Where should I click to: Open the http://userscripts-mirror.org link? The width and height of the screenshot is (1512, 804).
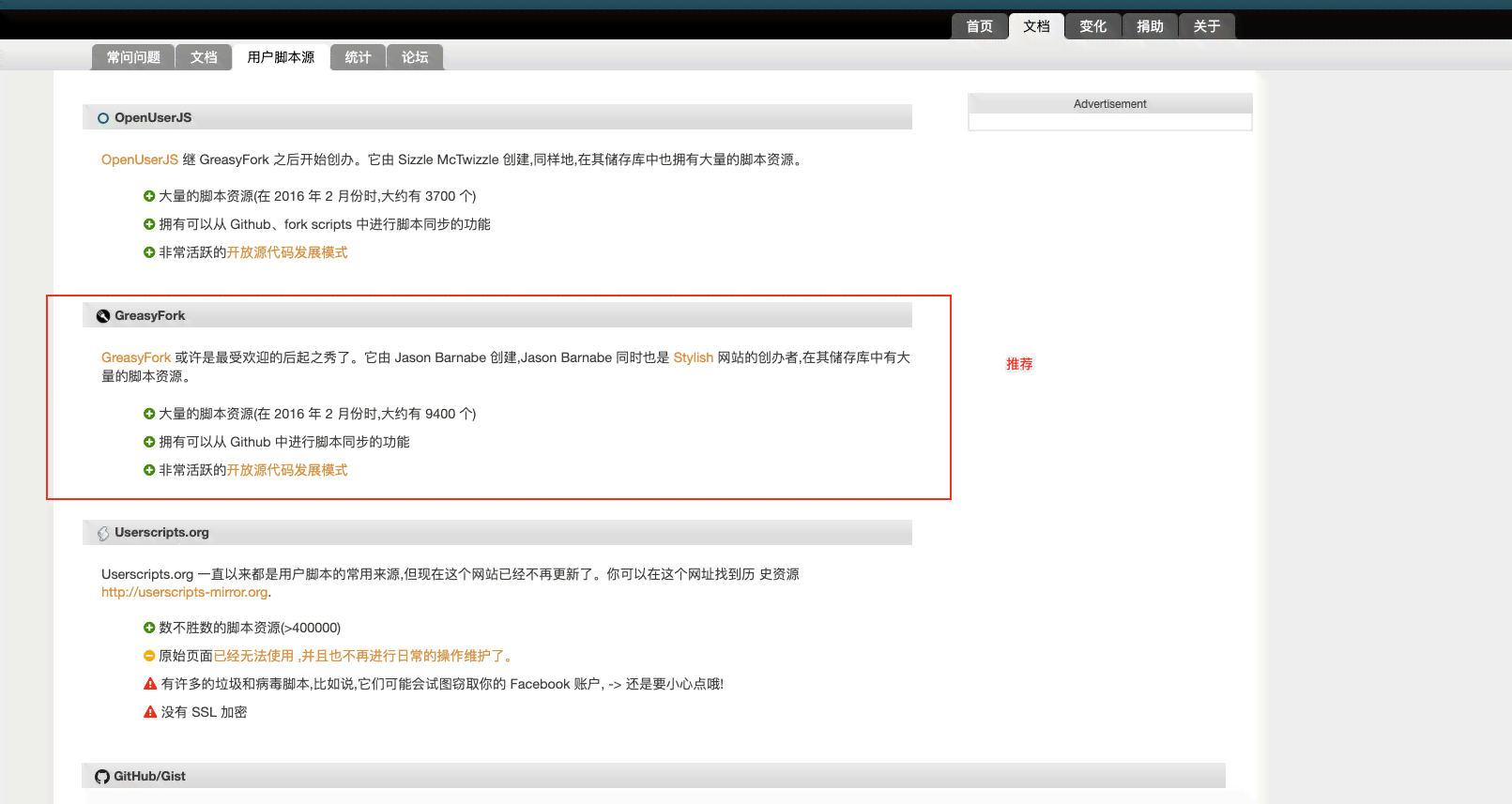(x=185, y=592)
